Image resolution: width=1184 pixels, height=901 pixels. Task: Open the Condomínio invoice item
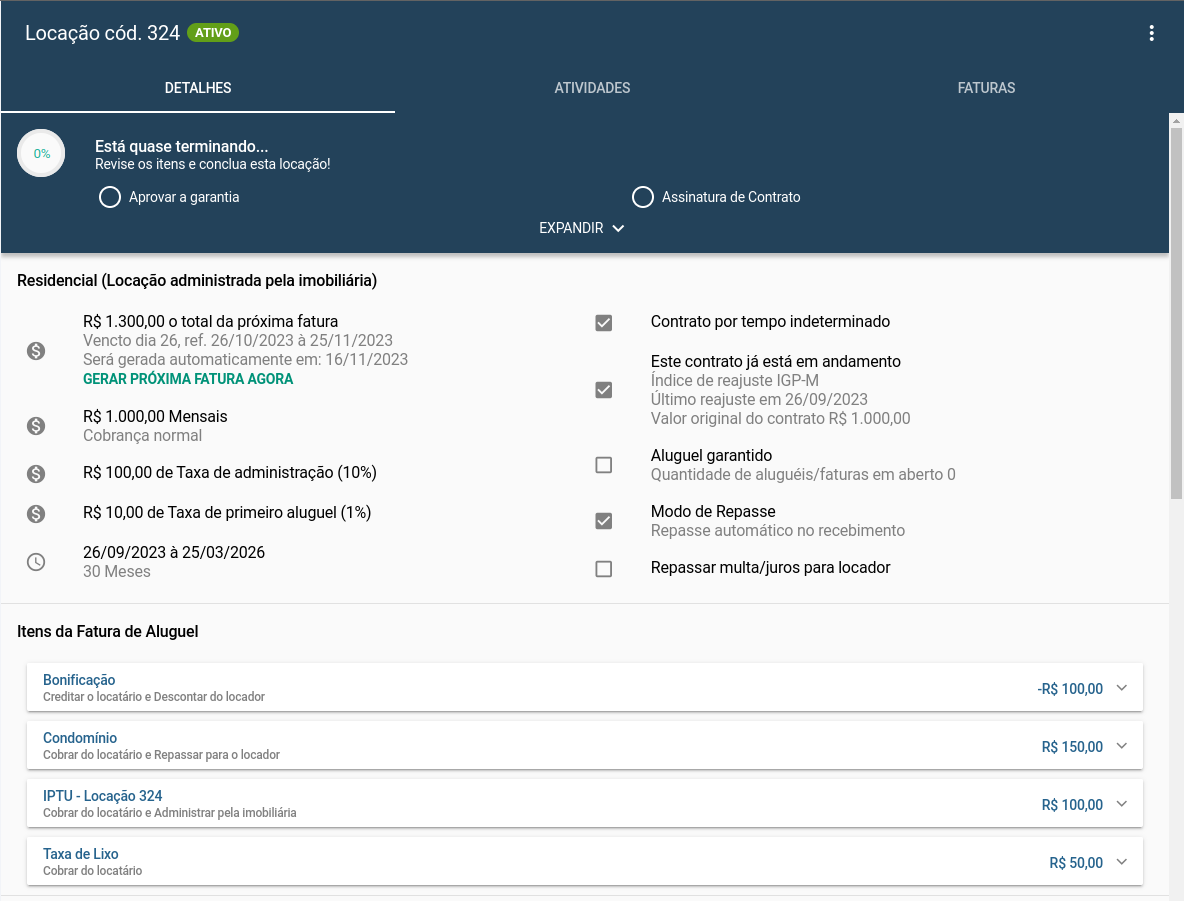584,745
